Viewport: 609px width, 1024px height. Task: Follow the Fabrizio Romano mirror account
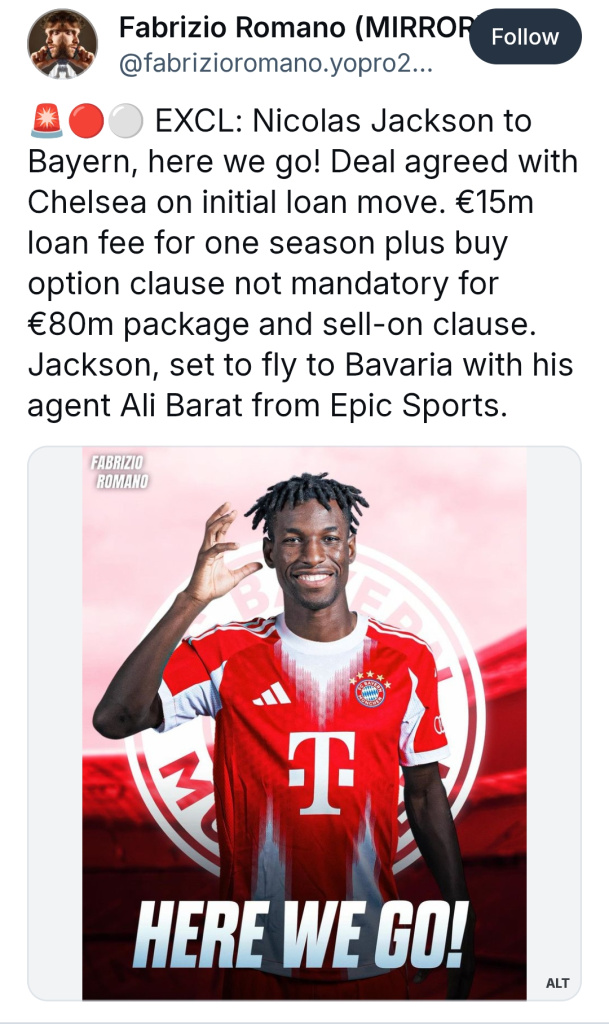click(x=525, y=37)
